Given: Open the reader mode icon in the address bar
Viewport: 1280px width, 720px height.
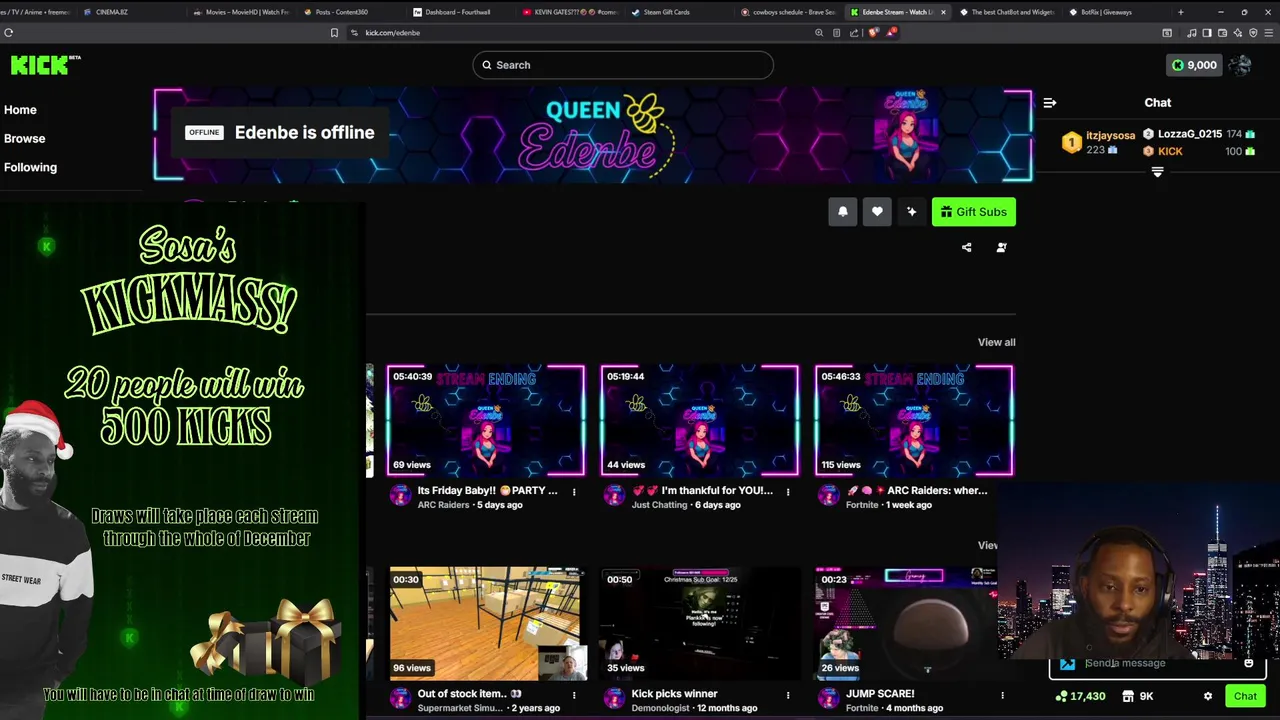Looking at the screenshot, I should pyautogui.click(x=837, y=32).
